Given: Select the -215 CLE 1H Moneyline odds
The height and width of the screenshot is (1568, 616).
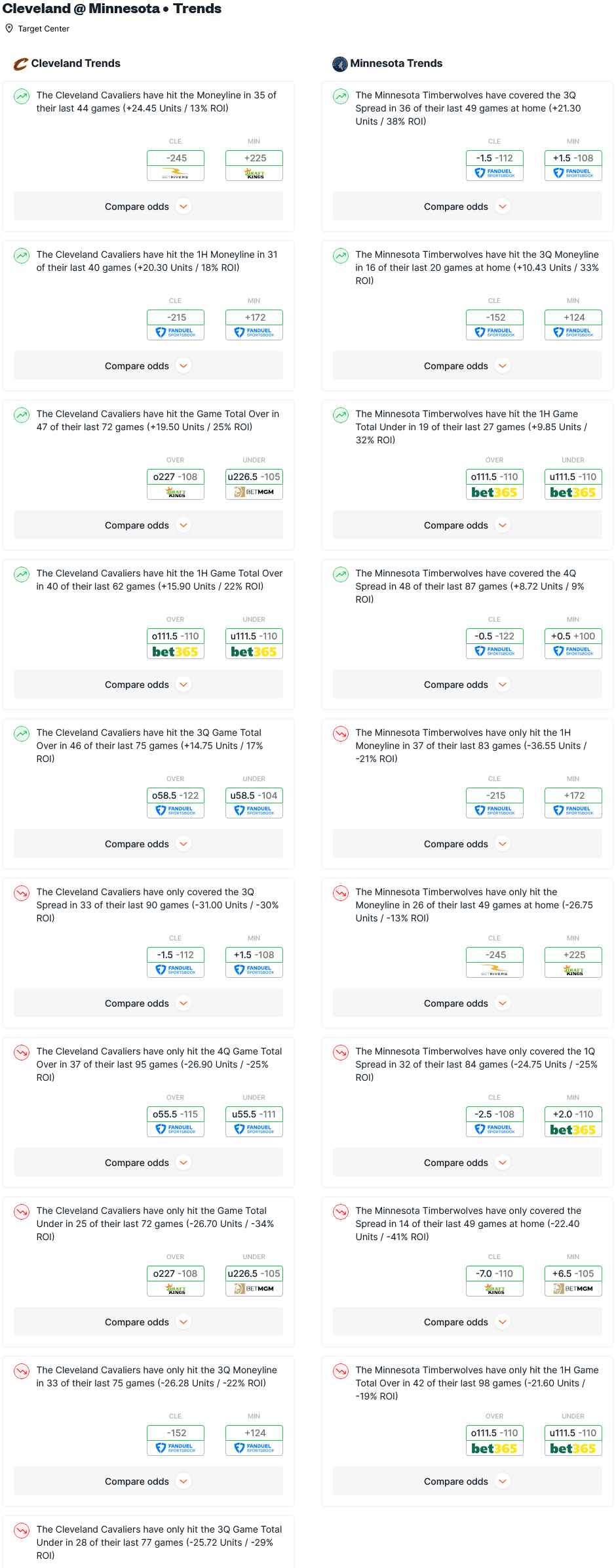Looking at the screenshot, I should [x=176, y=317].
